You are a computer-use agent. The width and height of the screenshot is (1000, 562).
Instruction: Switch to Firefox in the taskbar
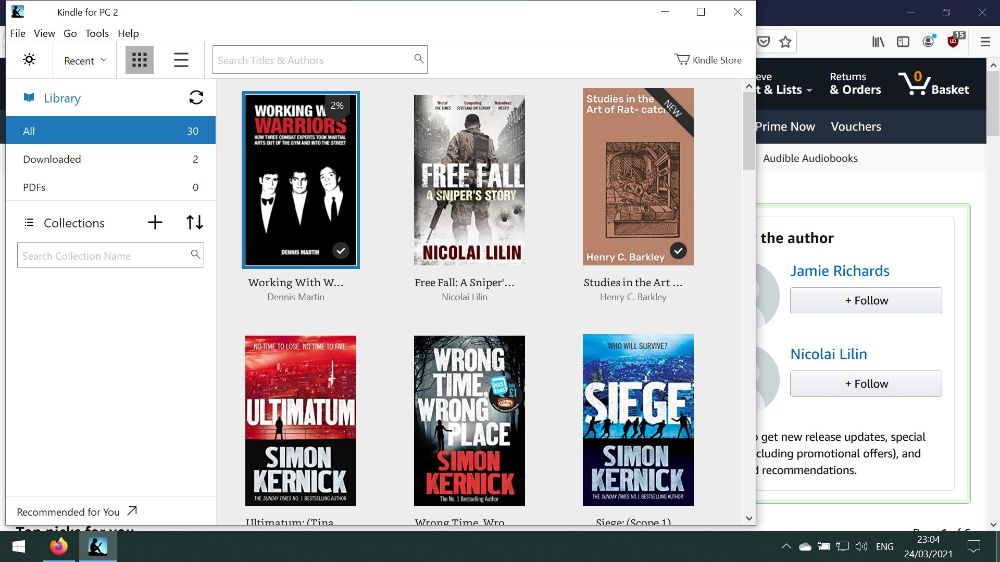click(x=59, y=547)
